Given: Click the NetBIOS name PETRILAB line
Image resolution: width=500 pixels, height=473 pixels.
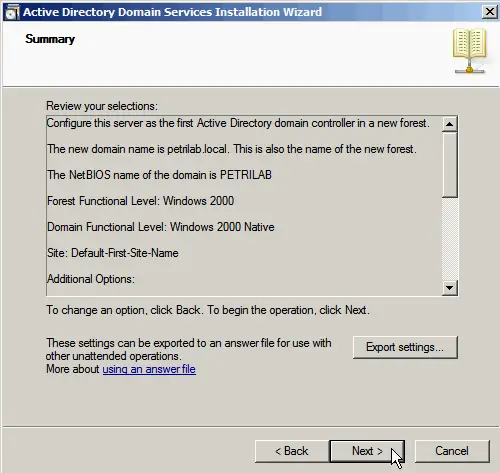Looking at the screenshot, I should click(x=159, y=175).
